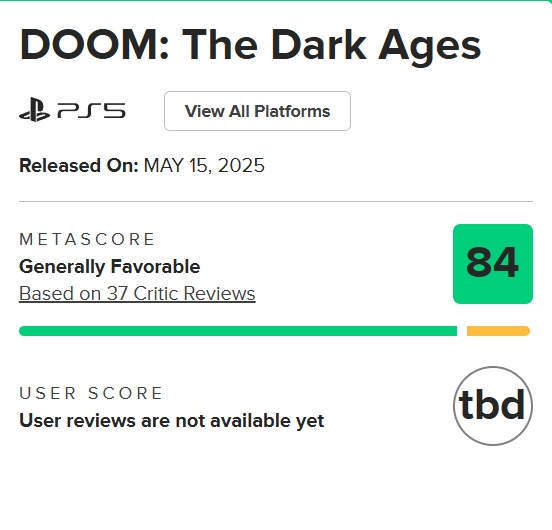Click the word Platforms in the button
The height and width of the screenshot is (530, 552).
tap(292, 111)
